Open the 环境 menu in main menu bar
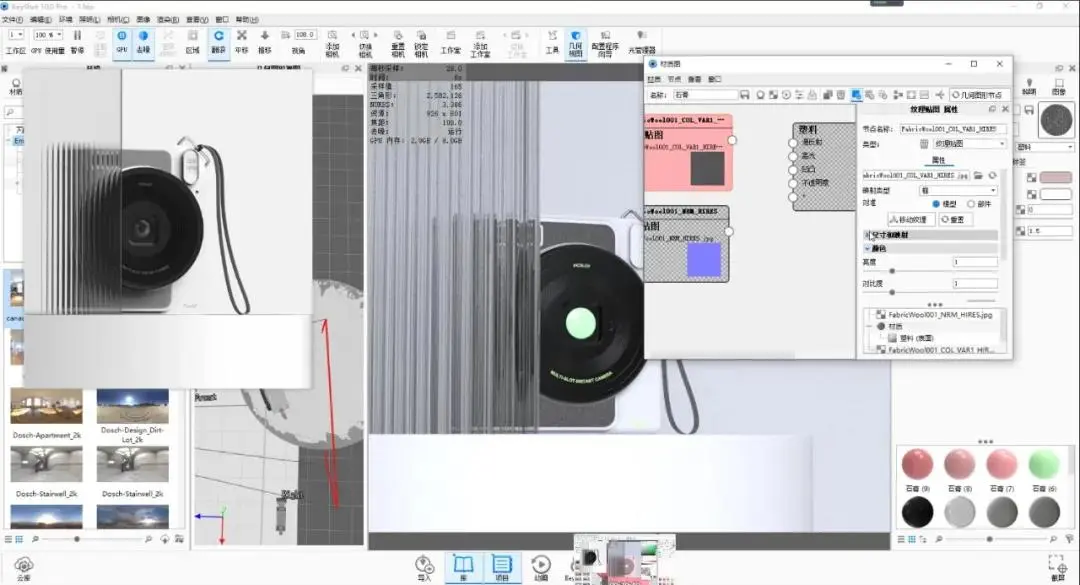The image size is (1080, 585). pyautogui.click(x=65, y=20)
